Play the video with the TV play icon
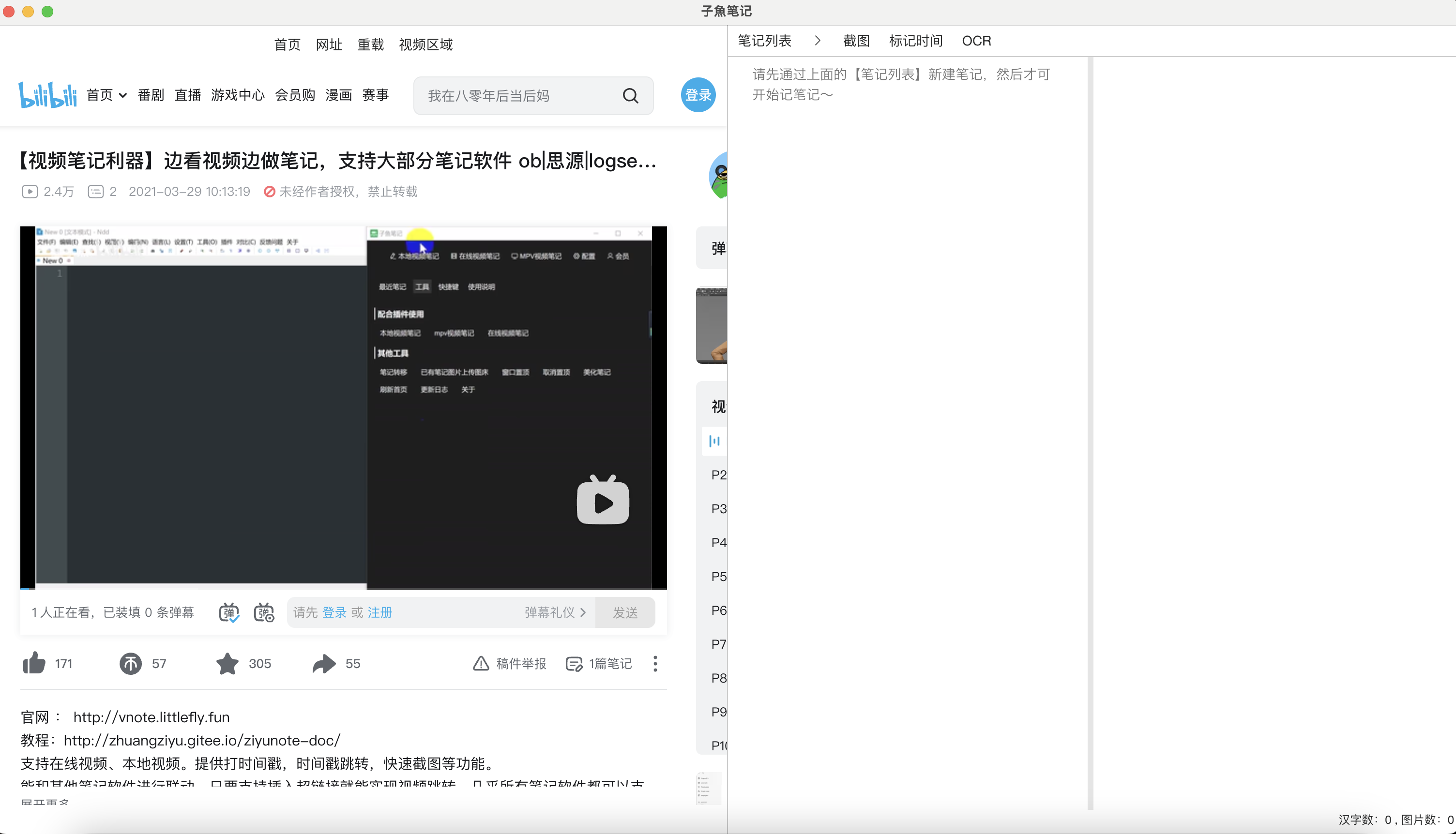This screenshot has height=834, width=1456. coord(603,500)
